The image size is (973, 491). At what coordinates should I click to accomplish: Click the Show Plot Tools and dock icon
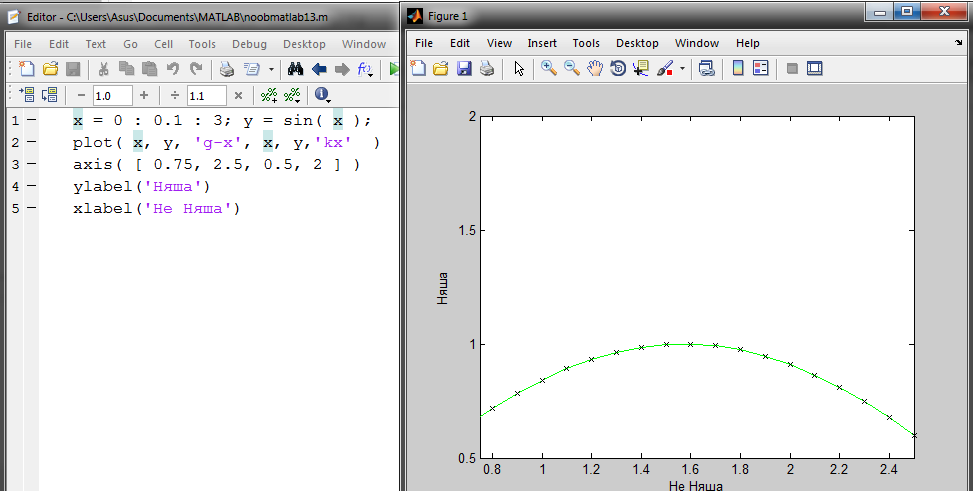tap(815, 68)
